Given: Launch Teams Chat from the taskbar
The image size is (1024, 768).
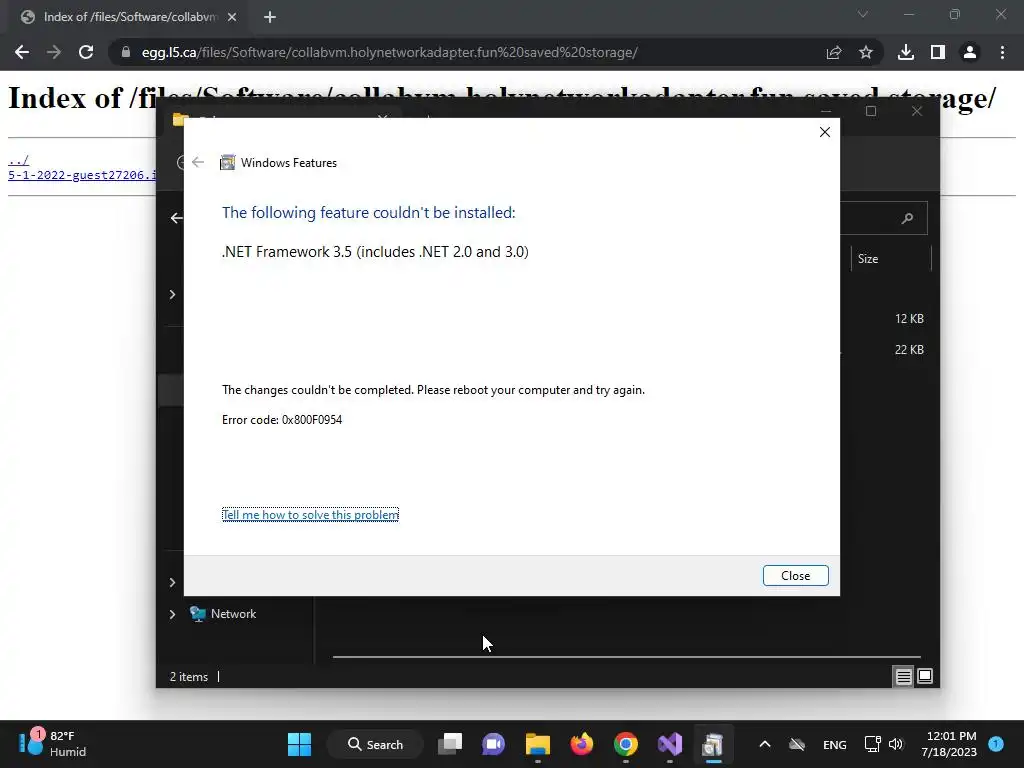Looking at the screenshot, I should 493,744.
